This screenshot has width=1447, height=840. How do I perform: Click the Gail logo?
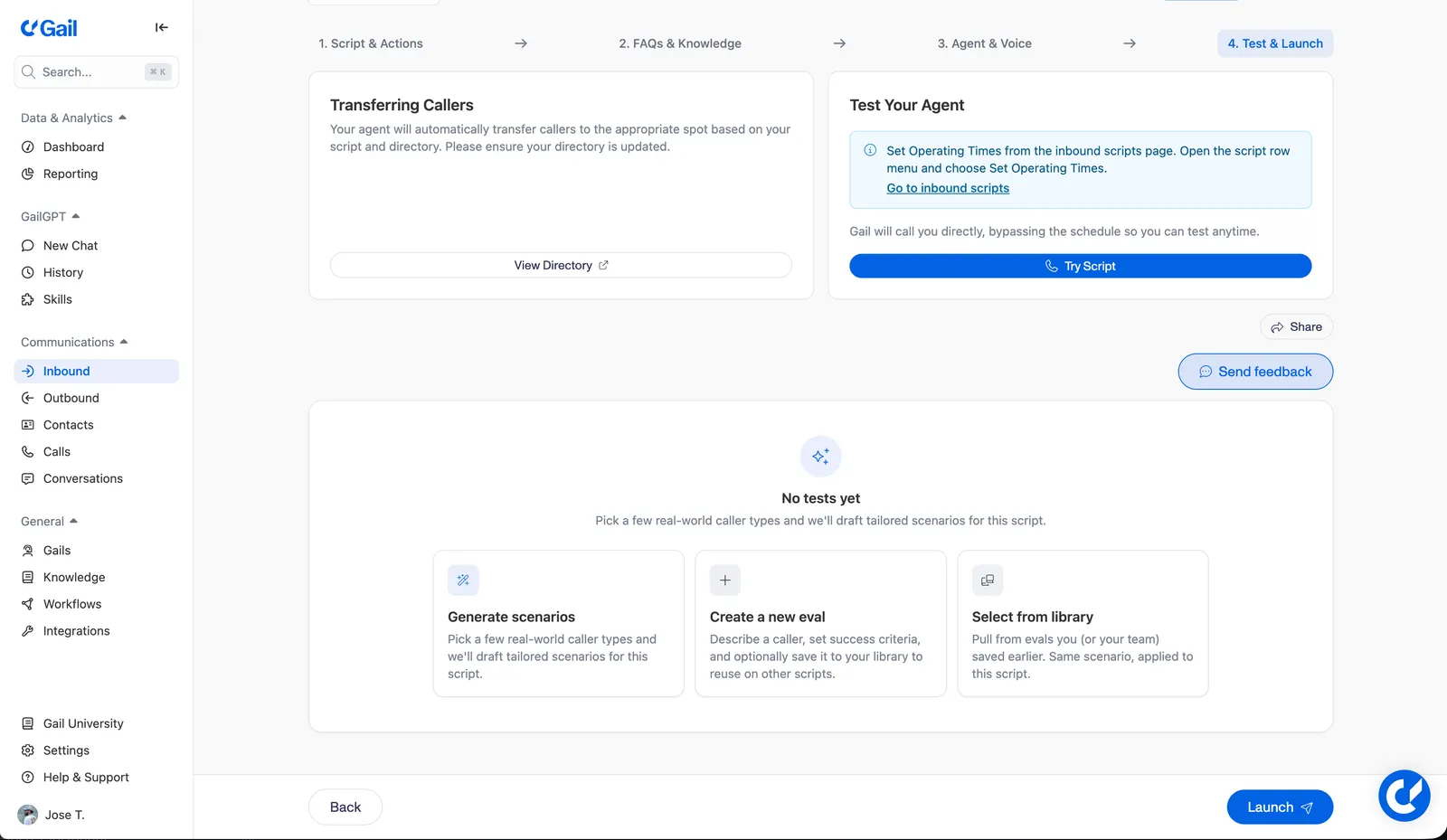[x=49, y=28]
